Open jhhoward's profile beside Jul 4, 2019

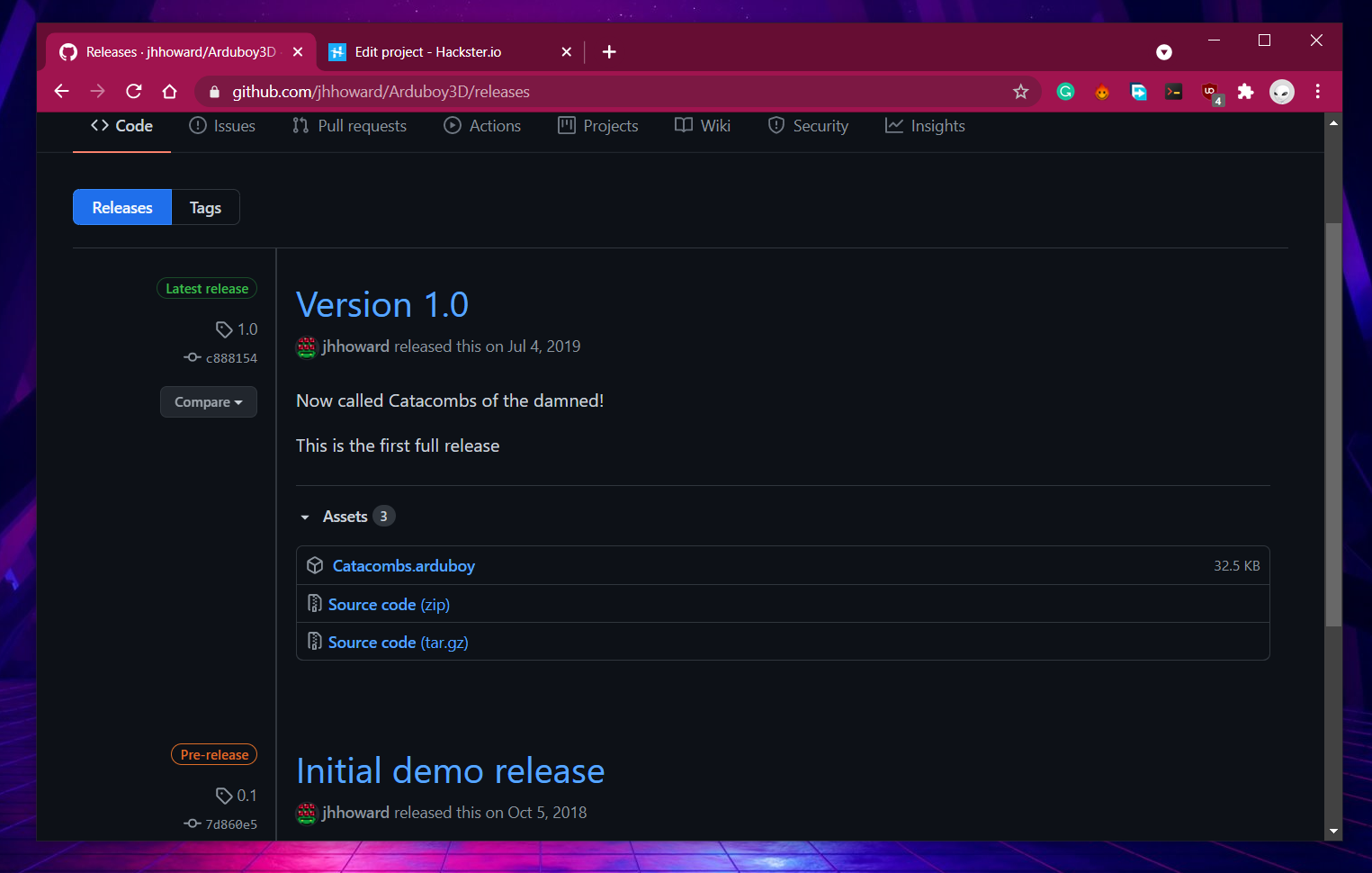pyautogui.click(x=355, y=346)
